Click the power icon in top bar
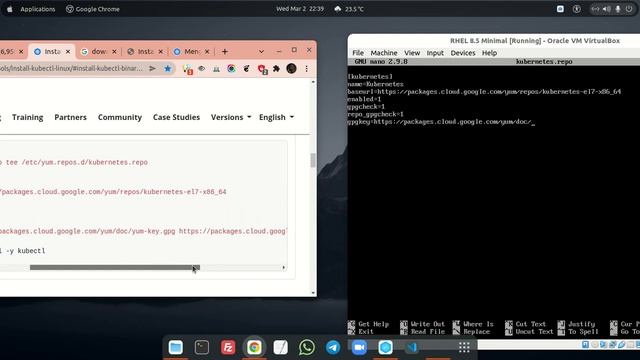 pyautogui.click(x=629, y=9)
